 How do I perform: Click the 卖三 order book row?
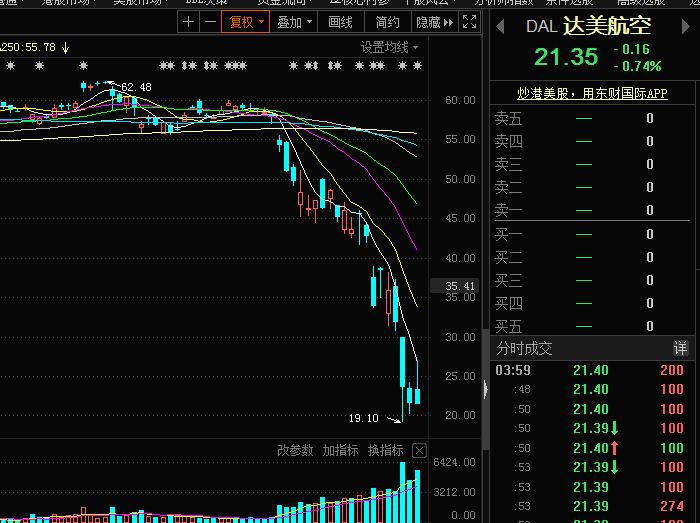(x=592, y=164)
